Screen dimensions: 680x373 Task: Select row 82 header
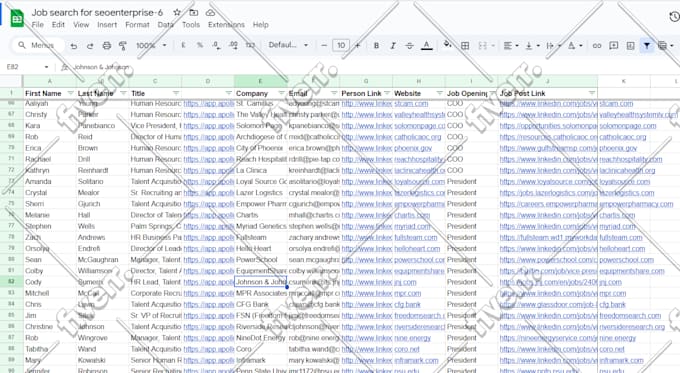tap(11, 282)
